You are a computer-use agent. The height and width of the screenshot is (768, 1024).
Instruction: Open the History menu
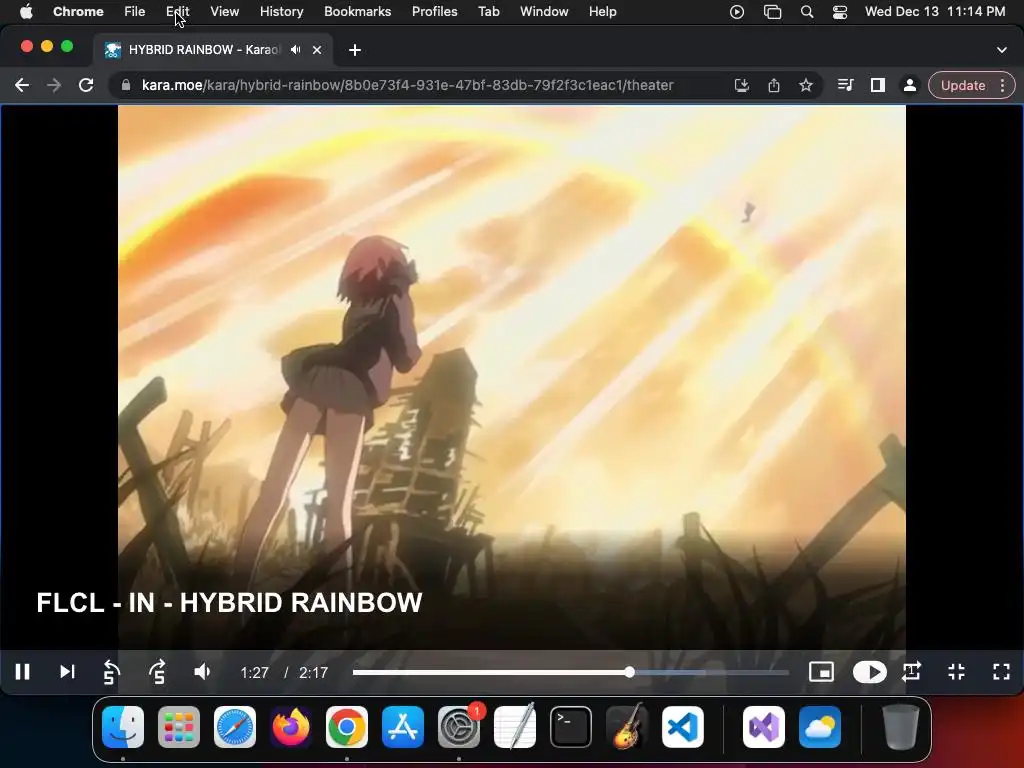(281, 11)
